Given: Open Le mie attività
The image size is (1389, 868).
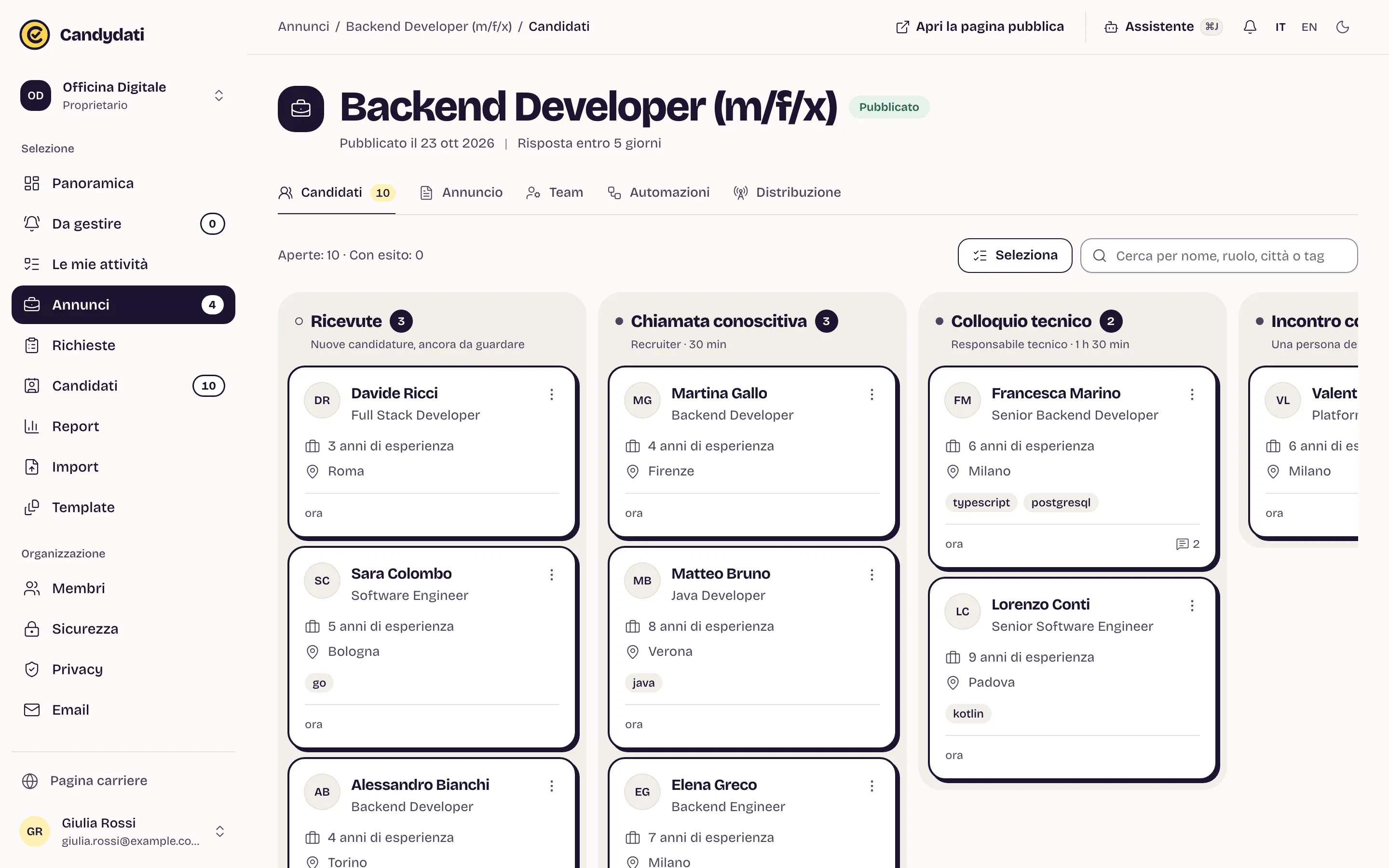Looking at the screenshot, I should coord(123,264).
